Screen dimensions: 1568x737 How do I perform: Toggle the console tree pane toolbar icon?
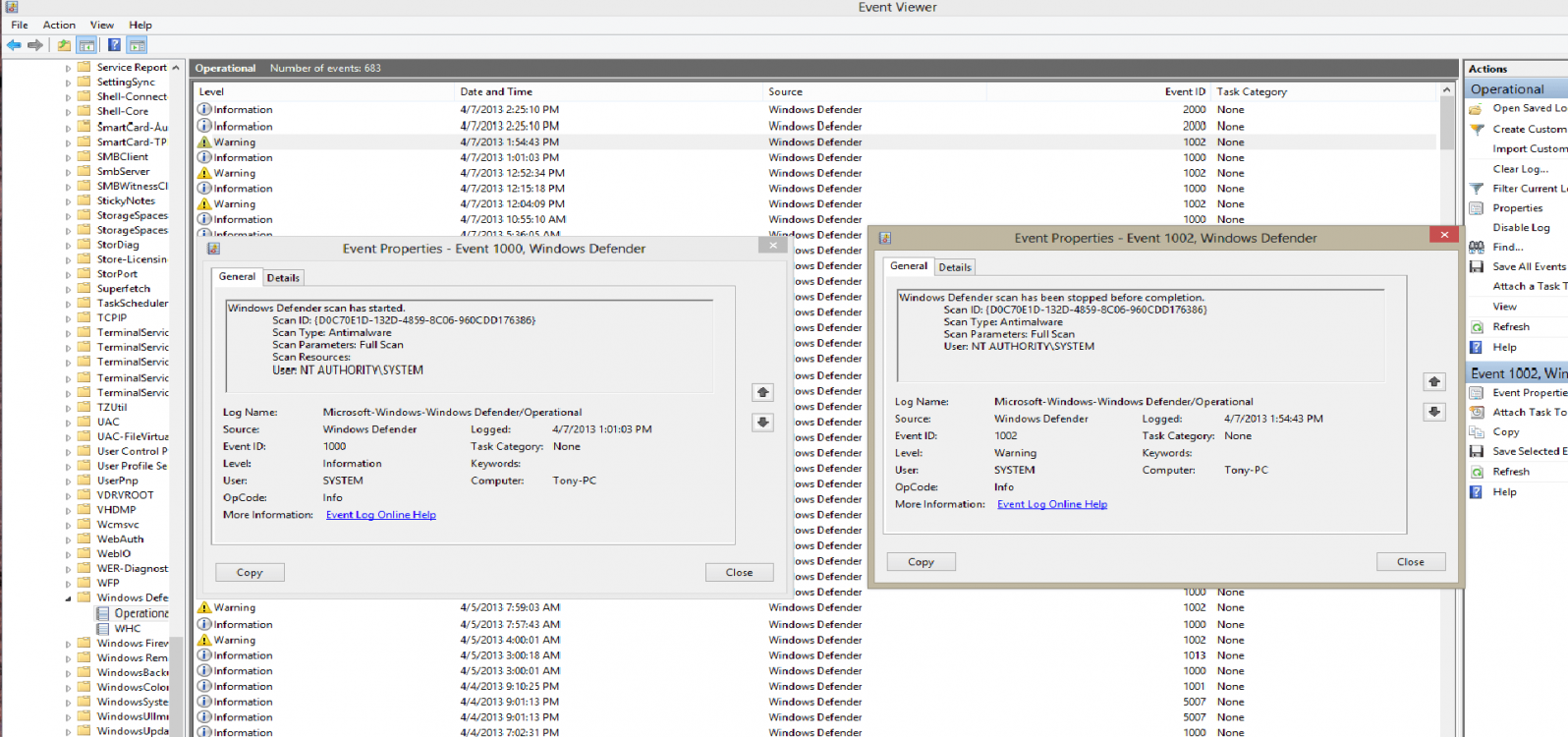click(86, 45)
